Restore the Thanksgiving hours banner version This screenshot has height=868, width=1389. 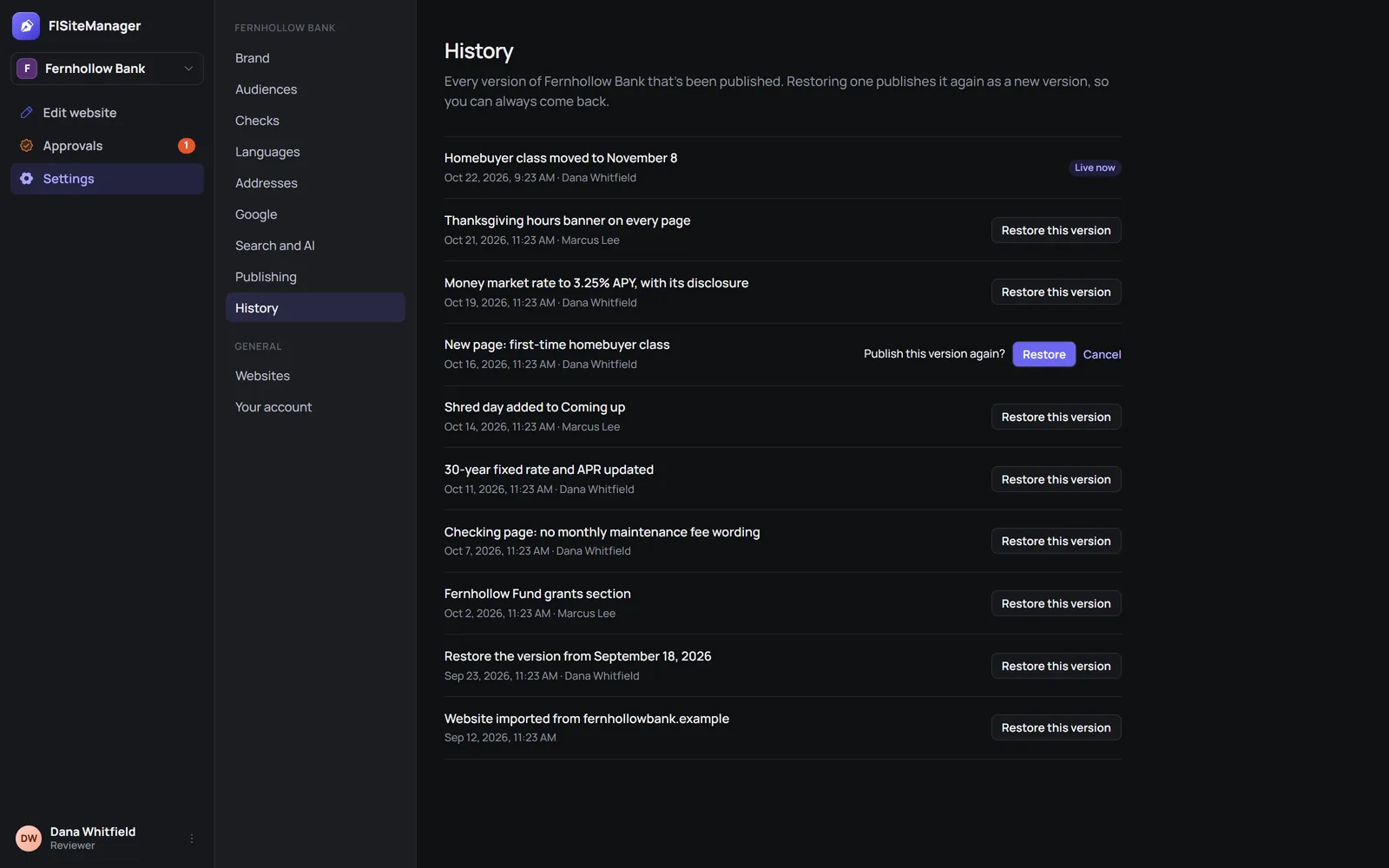[1056, 230]
